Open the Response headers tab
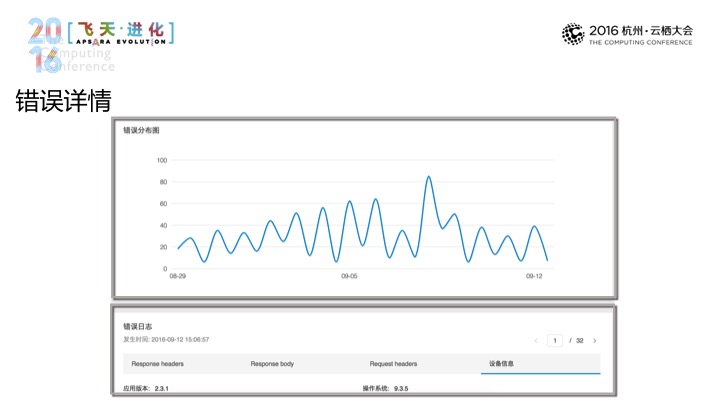The height and width of the screenshot is (405, 720). tap(157, 364)
